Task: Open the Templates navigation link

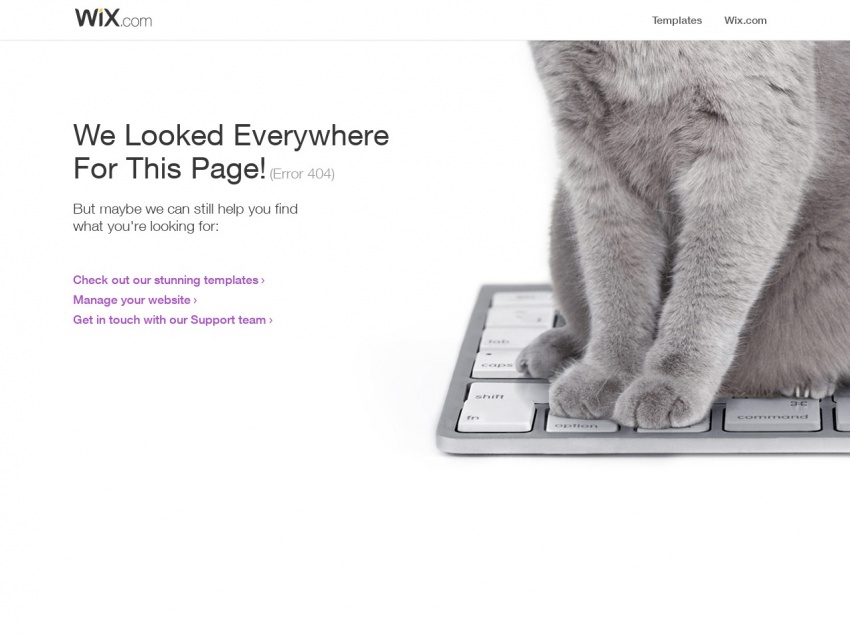Action: (677, 20)
